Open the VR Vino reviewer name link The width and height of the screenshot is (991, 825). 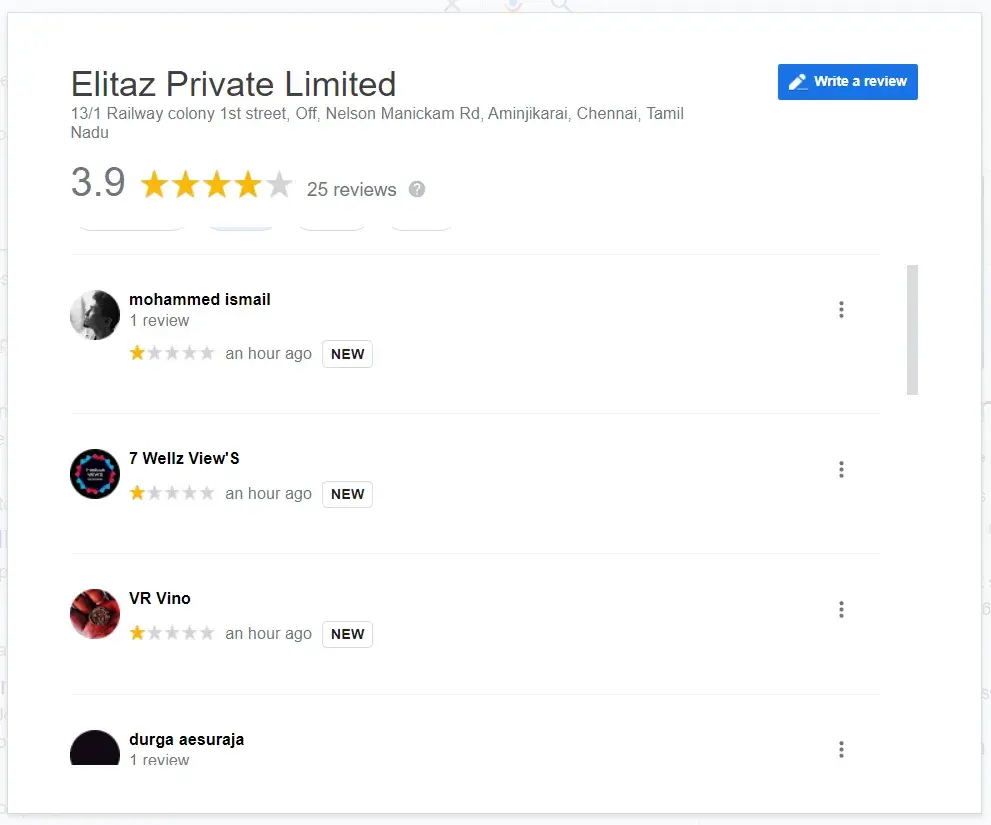pyautogui.click(x=160, y=598)
